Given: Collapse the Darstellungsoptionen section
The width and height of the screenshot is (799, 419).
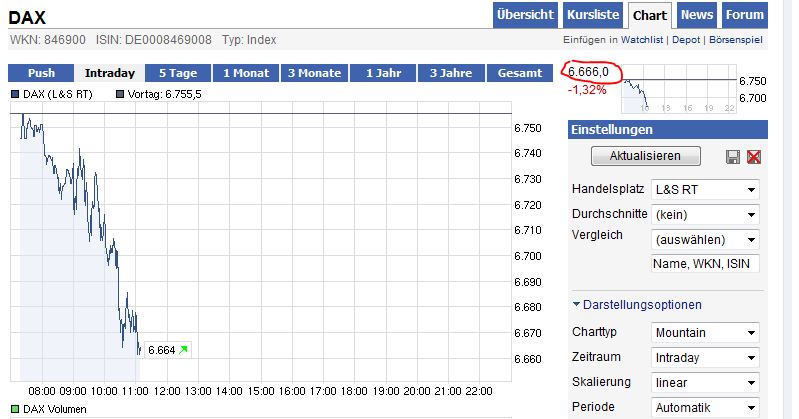Looking at the screenshot, I should [637, 305].
